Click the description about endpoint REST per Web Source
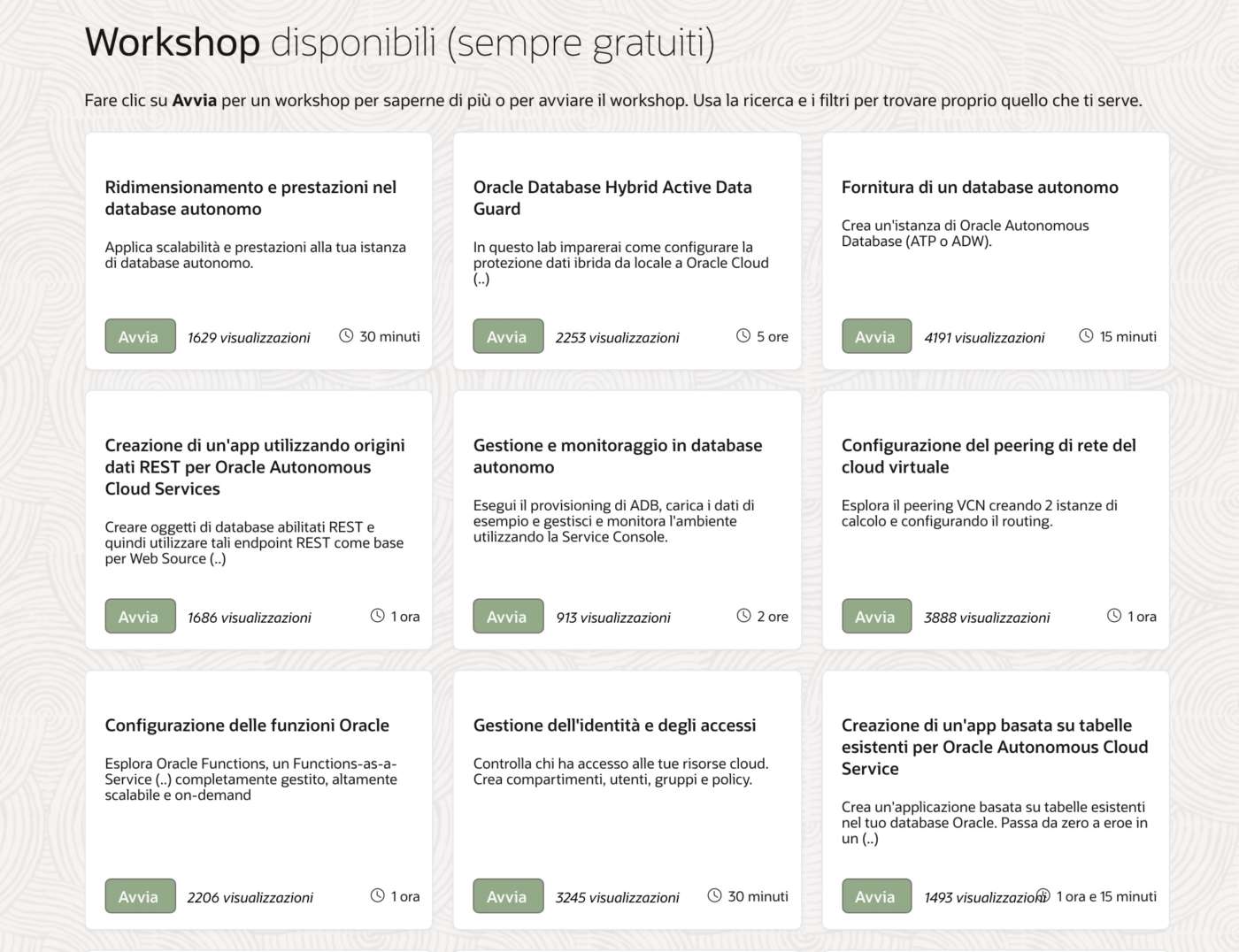 [254, 542]
